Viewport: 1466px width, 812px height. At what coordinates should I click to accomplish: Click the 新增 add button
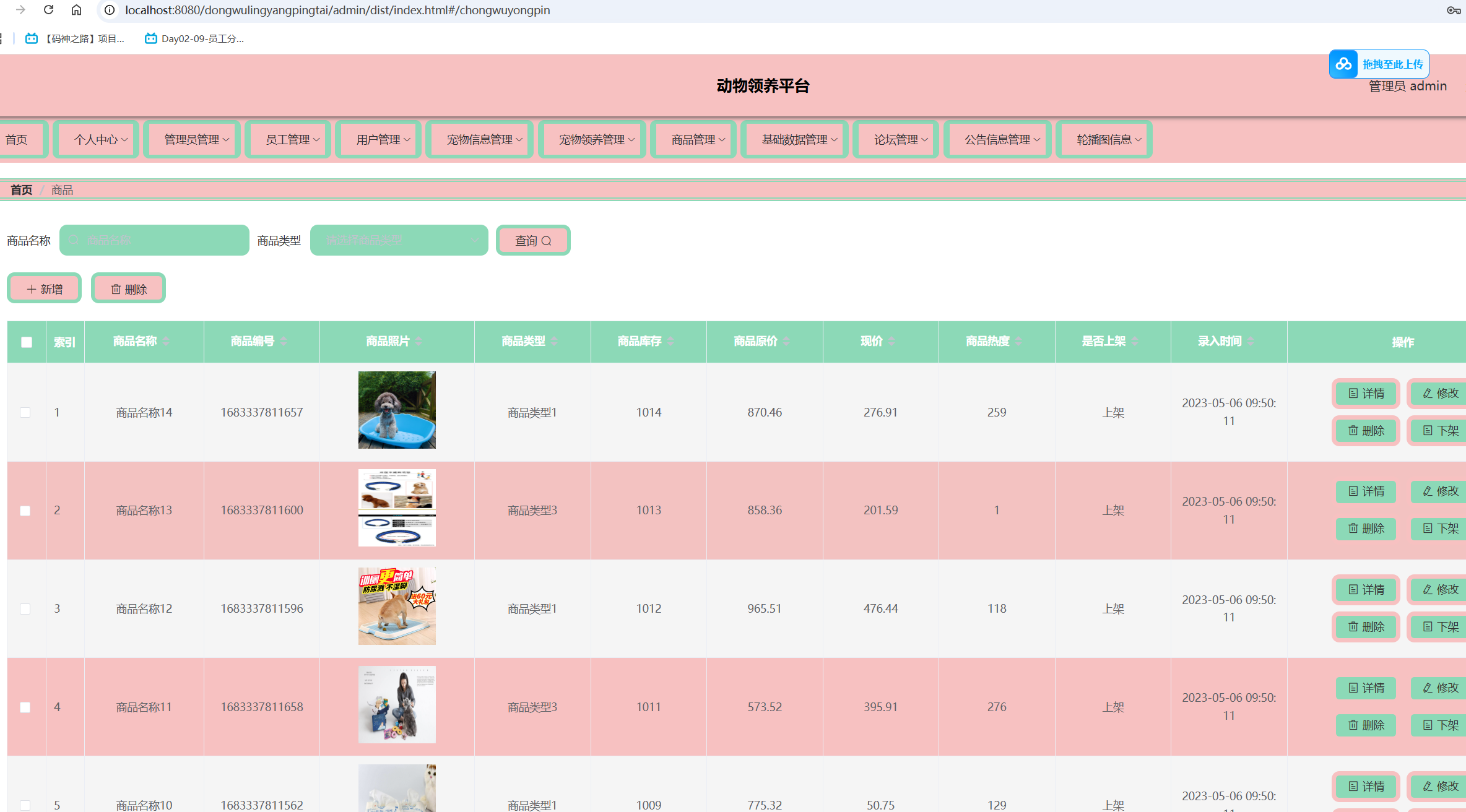pyautogui.click(x=45, y=288)
